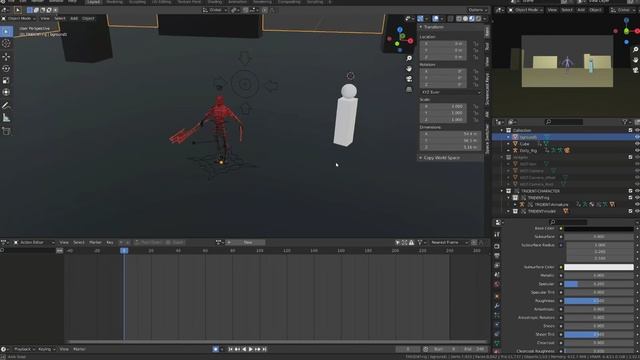Click the zoom magnifier in camera preview viewport
This screenshot has height=360, width=640.
click(636, 49)
